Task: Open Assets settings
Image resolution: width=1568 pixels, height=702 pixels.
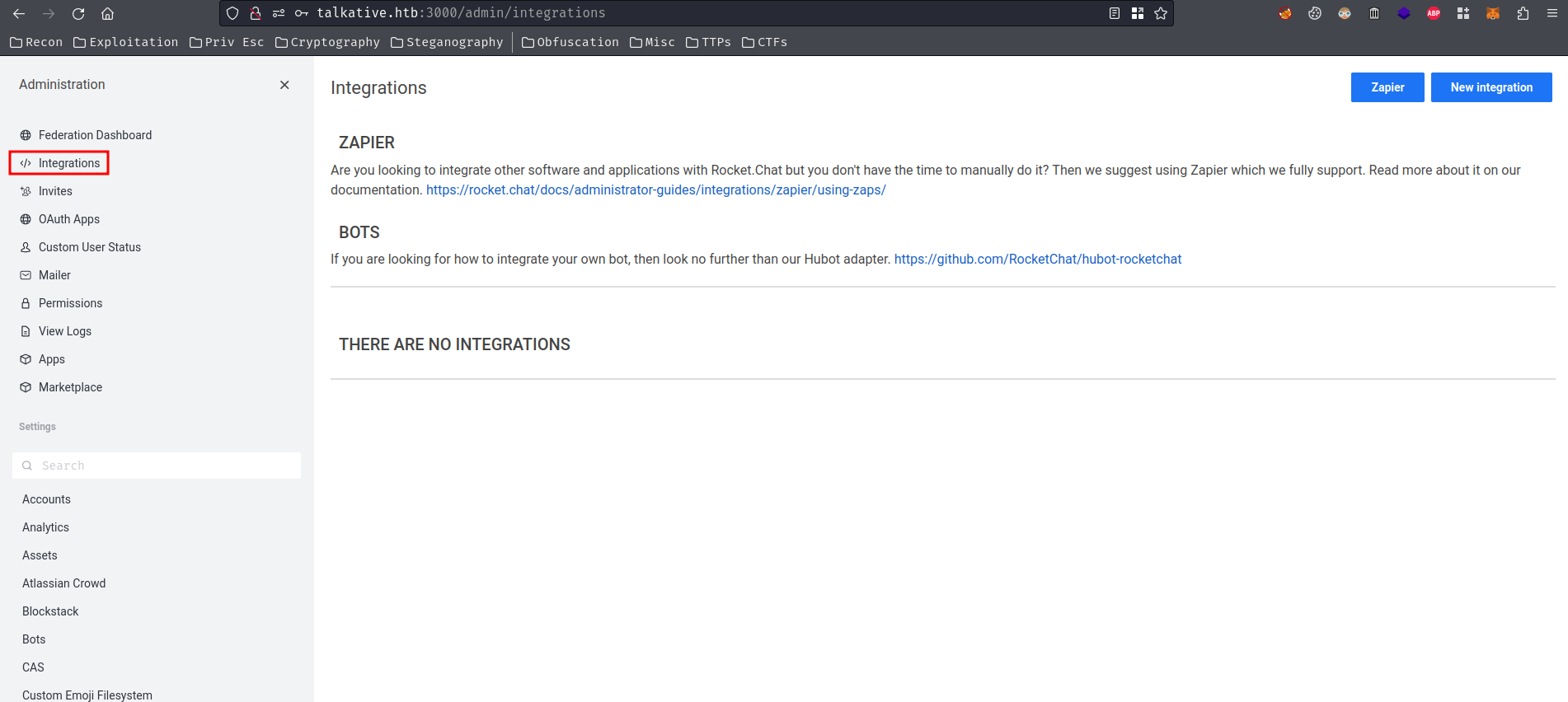Action: click(40, 555)
